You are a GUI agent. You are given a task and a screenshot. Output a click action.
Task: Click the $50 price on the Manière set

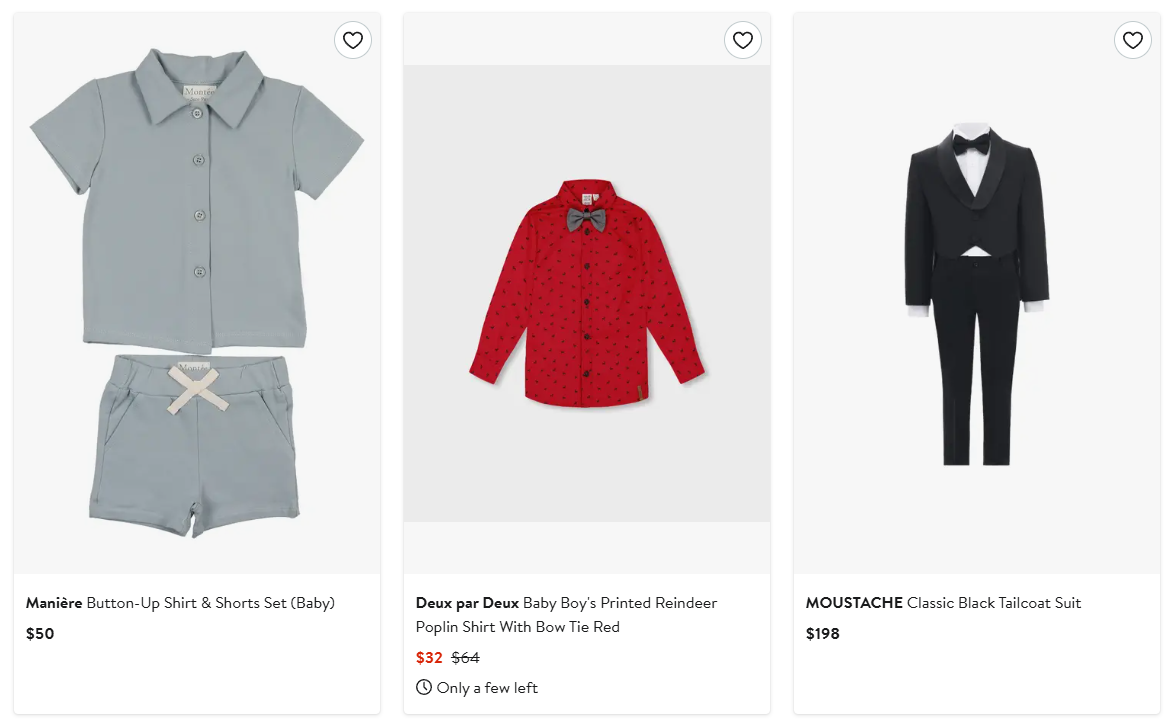[40, 633]
